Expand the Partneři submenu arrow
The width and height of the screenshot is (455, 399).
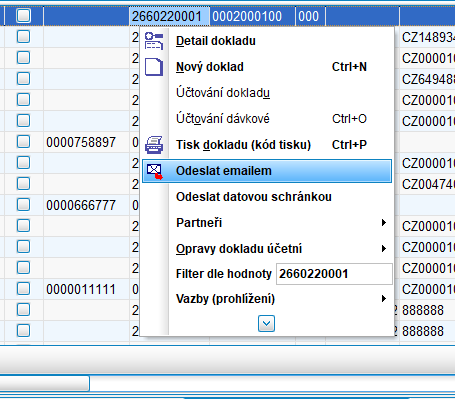tap(384, 223)
